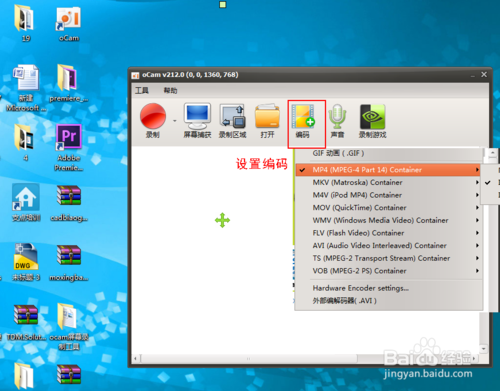Select the bottom-row desktop folder icon

click(24, 376)
